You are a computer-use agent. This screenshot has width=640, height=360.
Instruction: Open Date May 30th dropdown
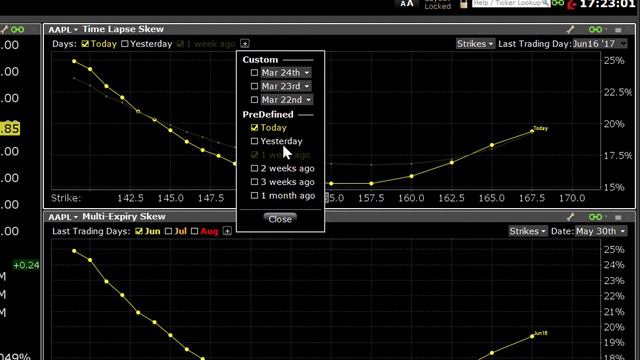tap(601, 231)
